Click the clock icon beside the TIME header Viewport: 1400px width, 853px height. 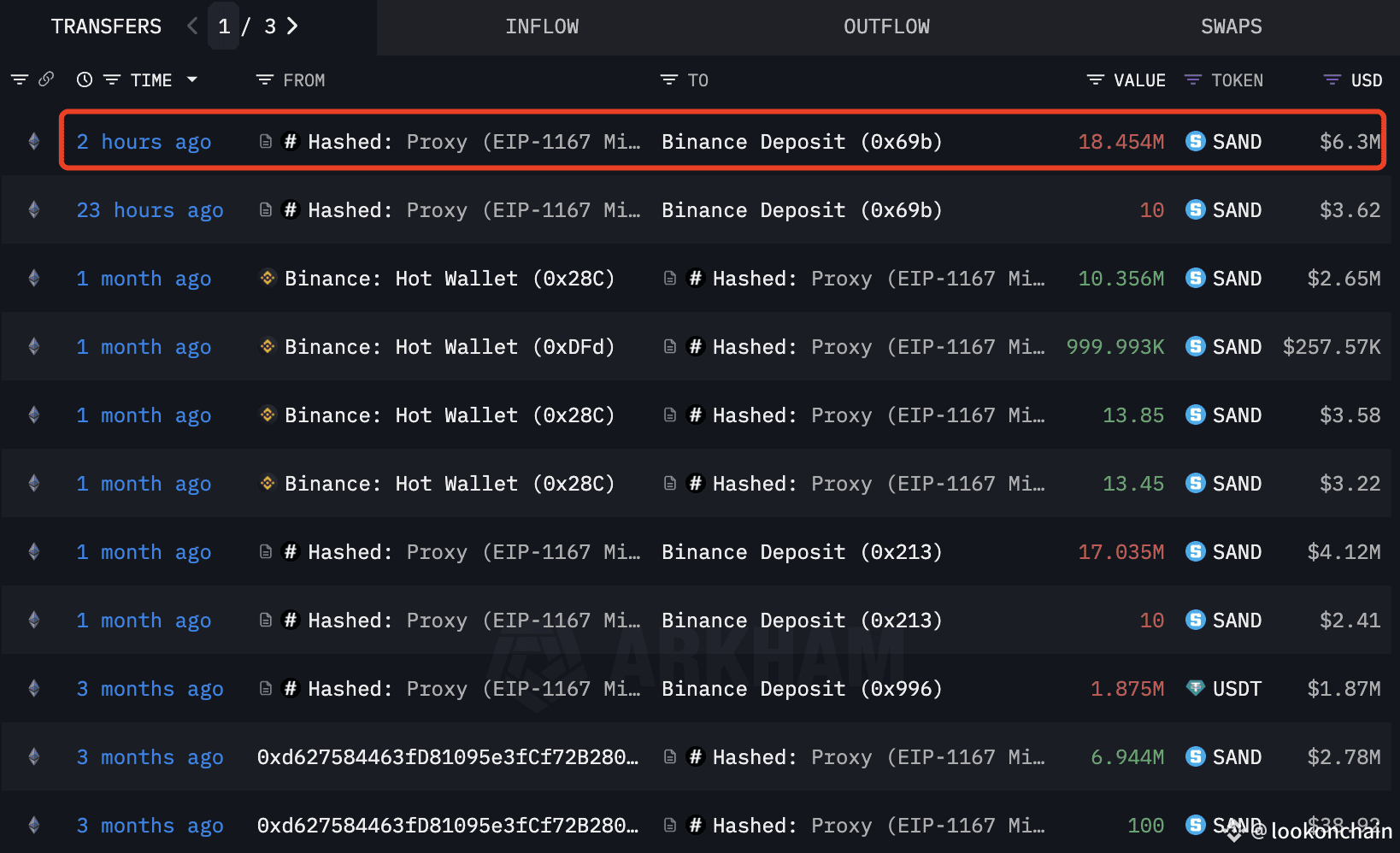pyautogui.click(x=85, y=79)
